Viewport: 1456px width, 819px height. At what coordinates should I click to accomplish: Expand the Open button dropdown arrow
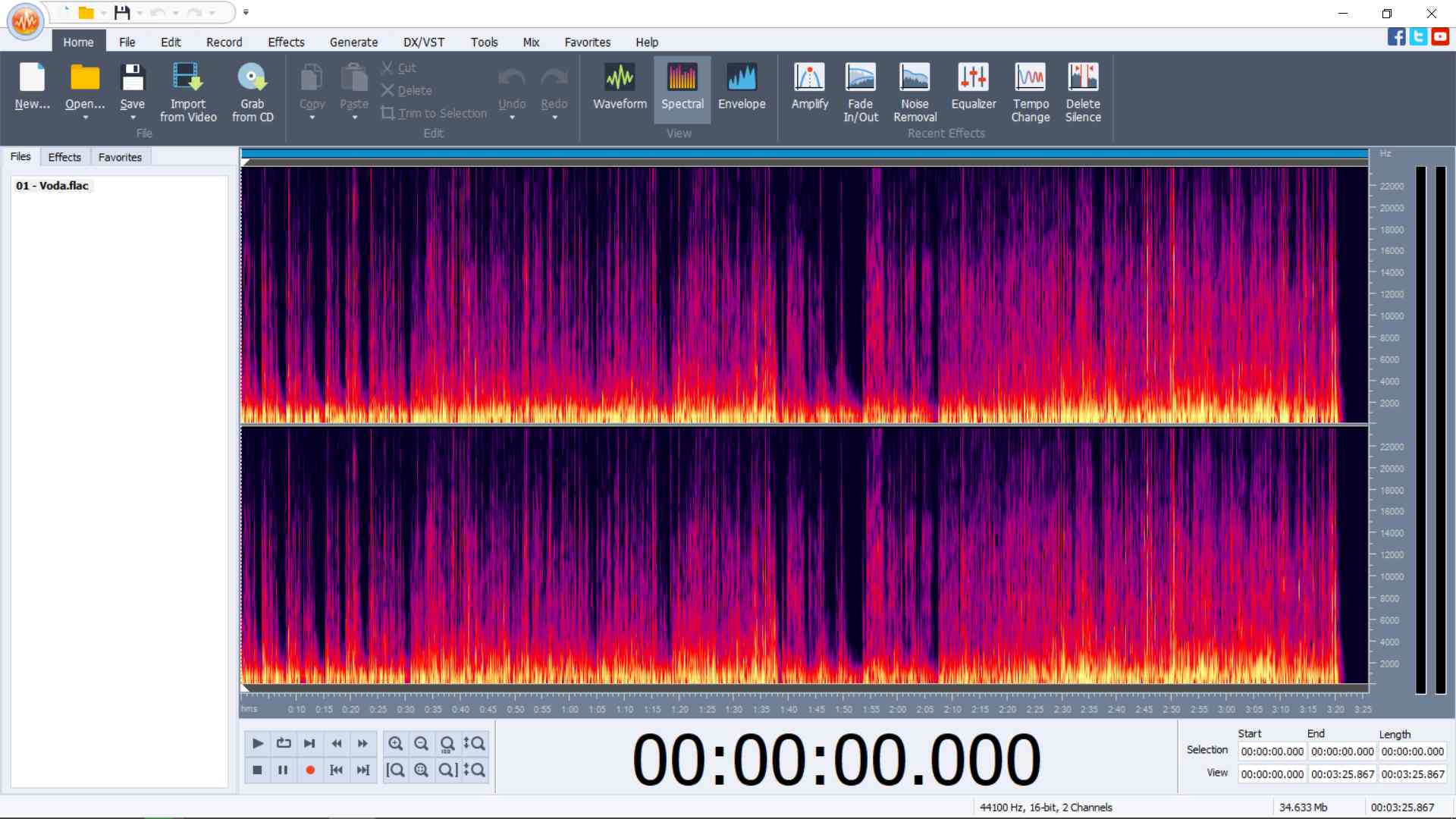point(85,118)
